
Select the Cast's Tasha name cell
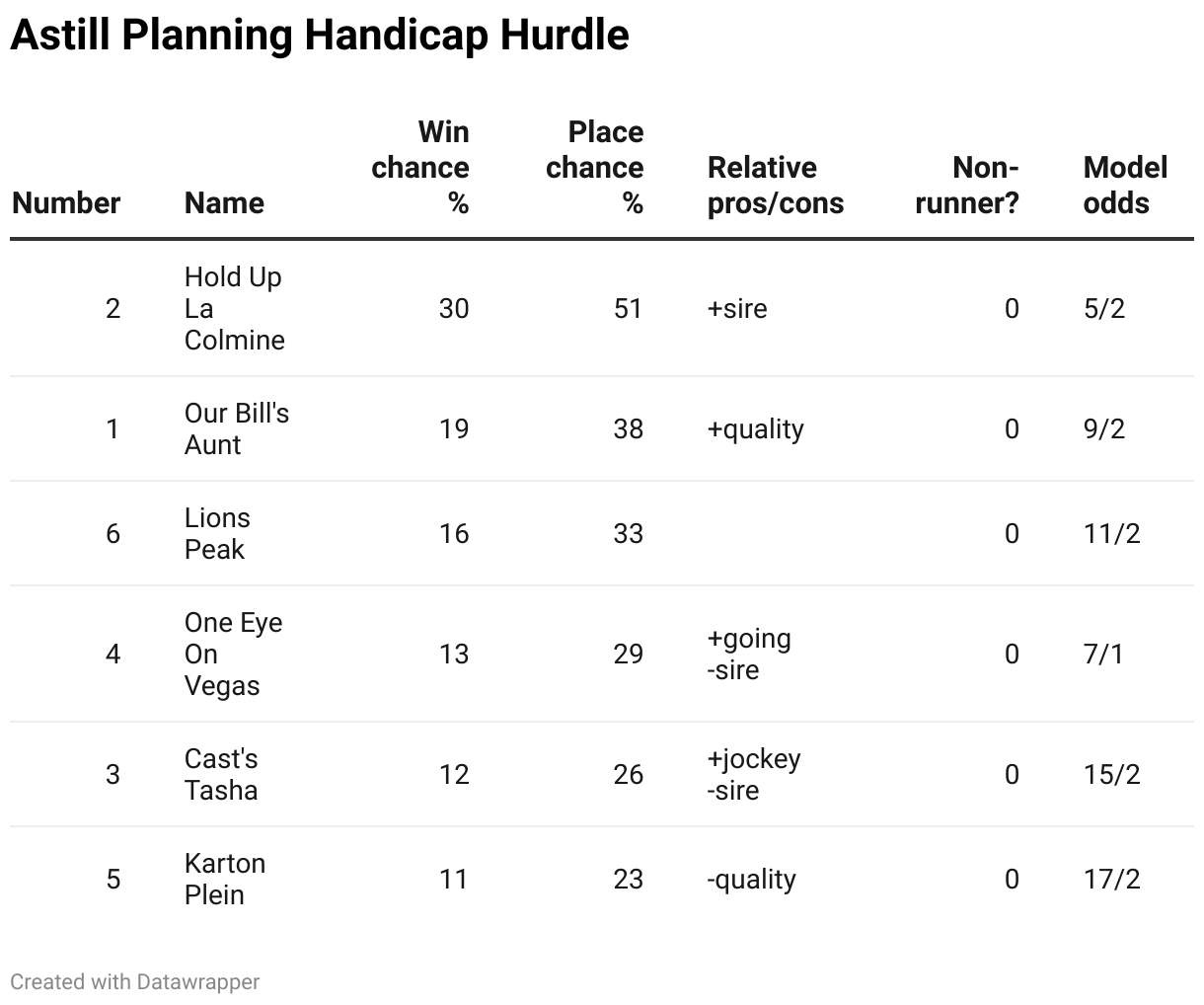(221, 775)
